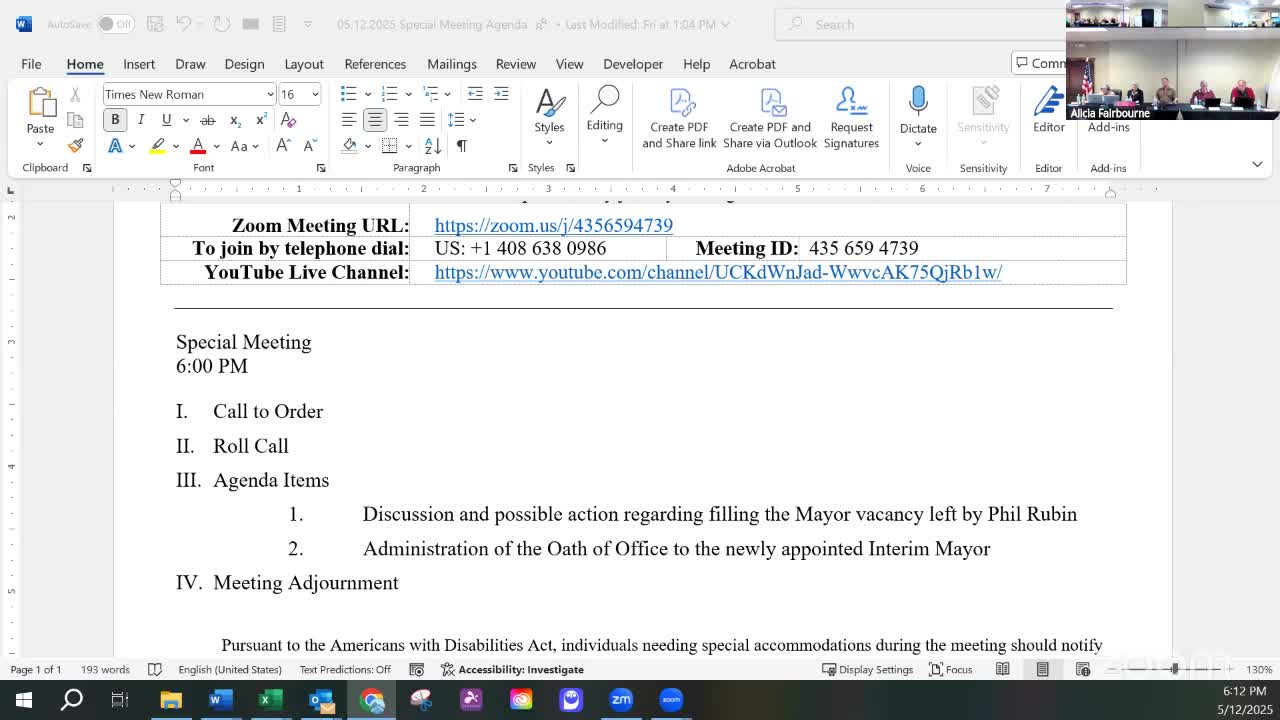Click the Format Painter icon
The width and height of the screenshot is (1280, 720).
pos(75,146)
